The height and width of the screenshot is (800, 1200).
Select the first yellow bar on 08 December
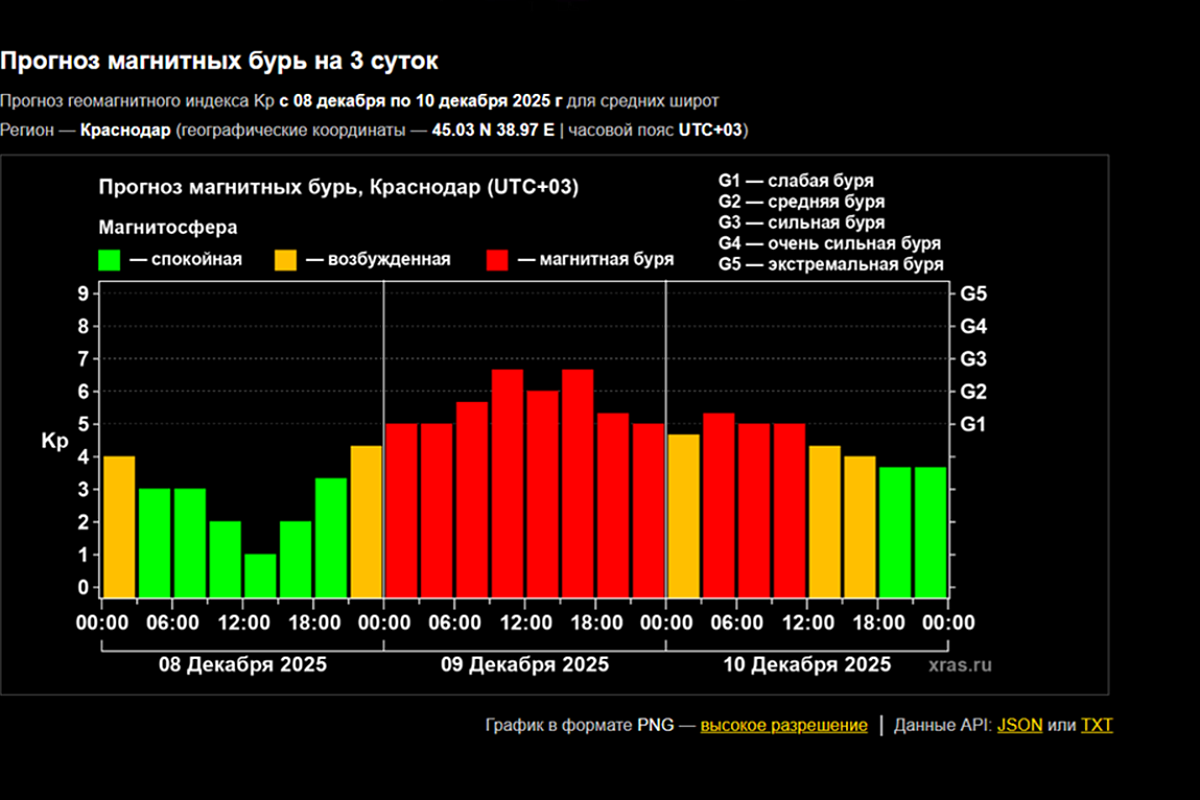tap(119, 526)
